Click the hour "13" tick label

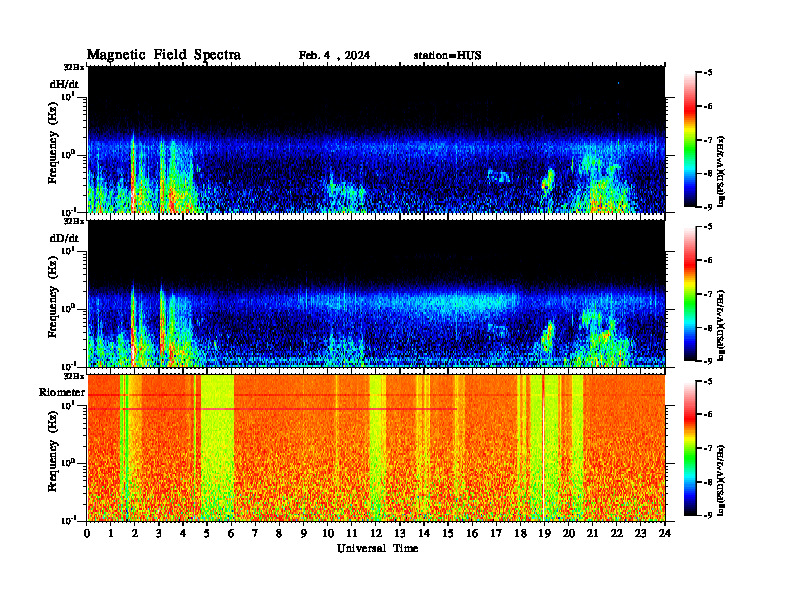(400, 533)
